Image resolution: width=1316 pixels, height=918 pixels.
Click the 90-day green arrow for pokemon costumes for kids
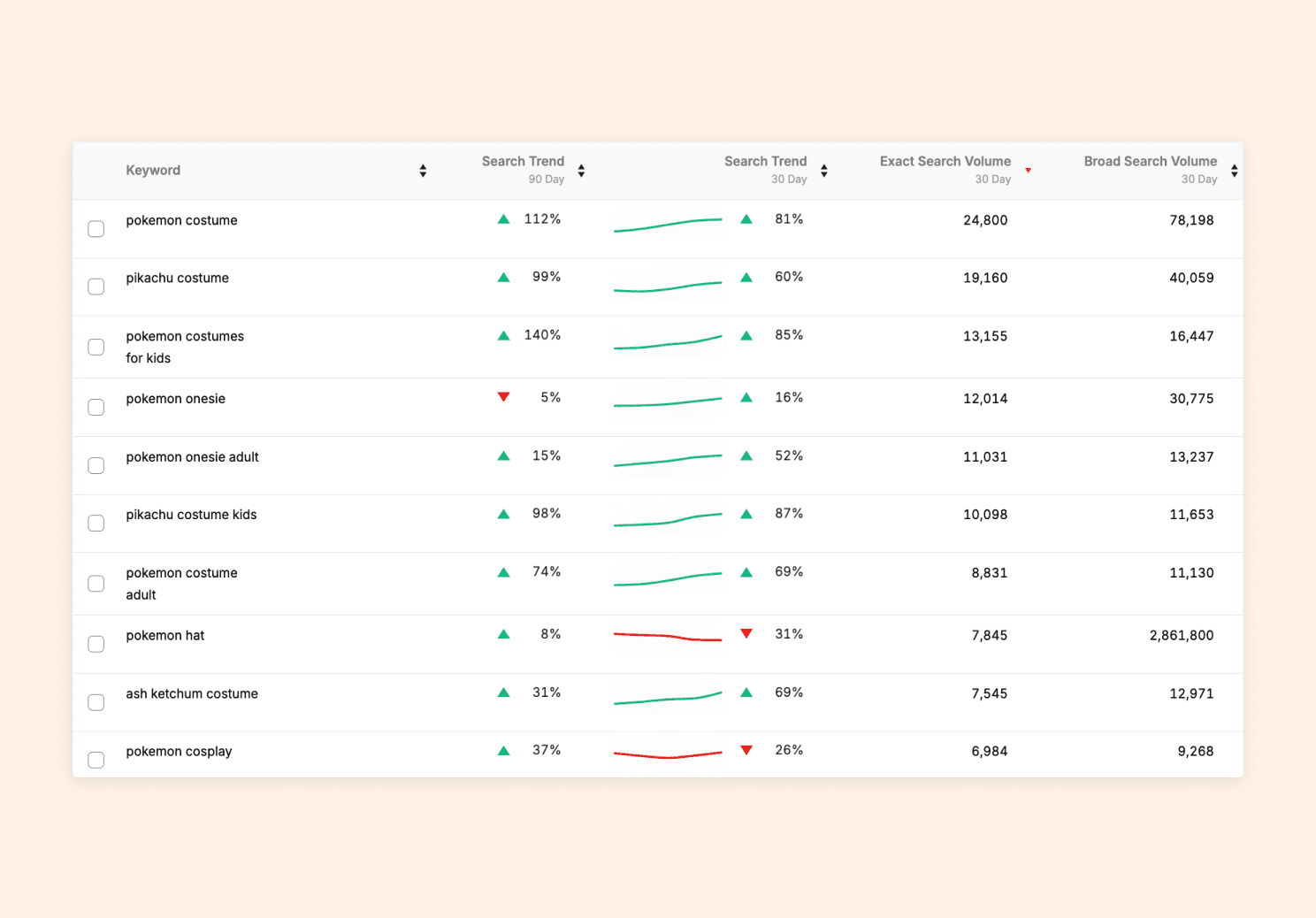(x=503, y=335)
